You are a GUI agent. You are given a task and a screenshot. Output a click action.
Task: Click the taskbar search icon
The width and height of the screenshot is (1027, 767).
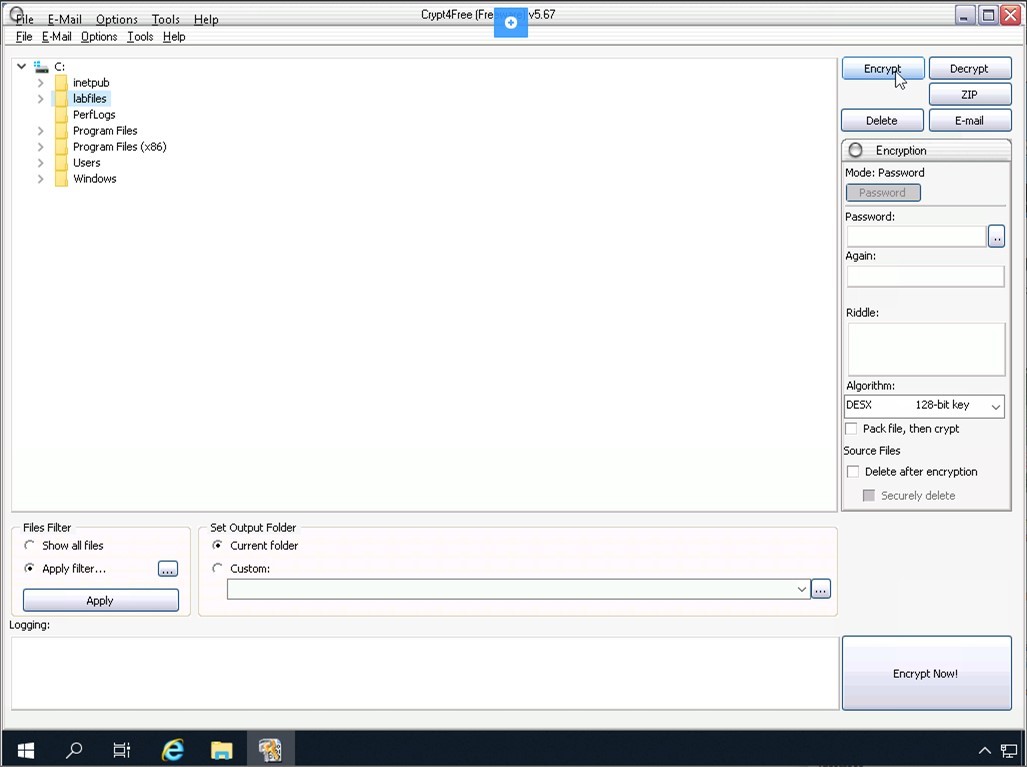pyautogui.click(x=74, y=750)
